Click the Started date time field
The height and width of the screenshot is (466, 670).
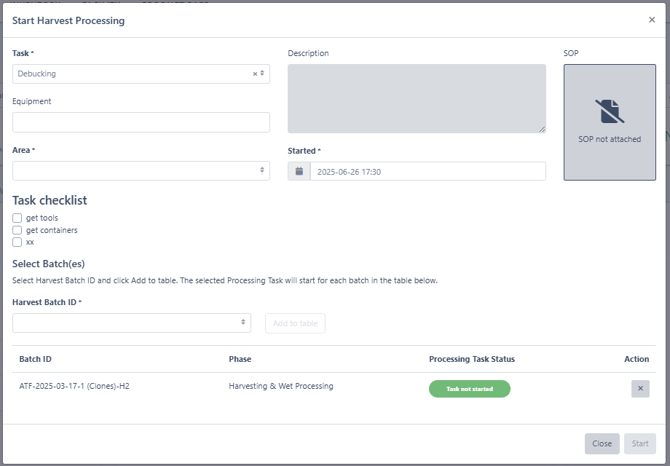click(428, 171)
